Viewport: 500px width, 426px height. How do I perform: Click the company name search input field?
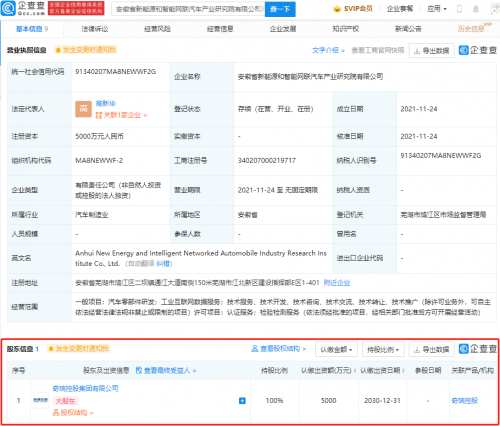click(x=188, y=9)
